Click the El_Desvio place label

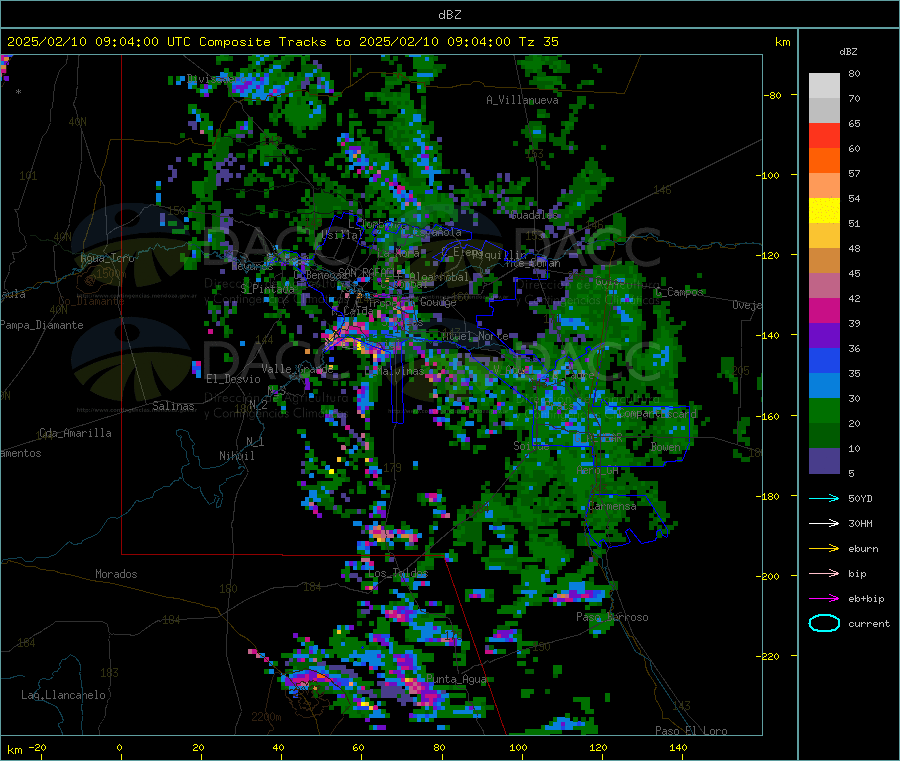point(233,379)
